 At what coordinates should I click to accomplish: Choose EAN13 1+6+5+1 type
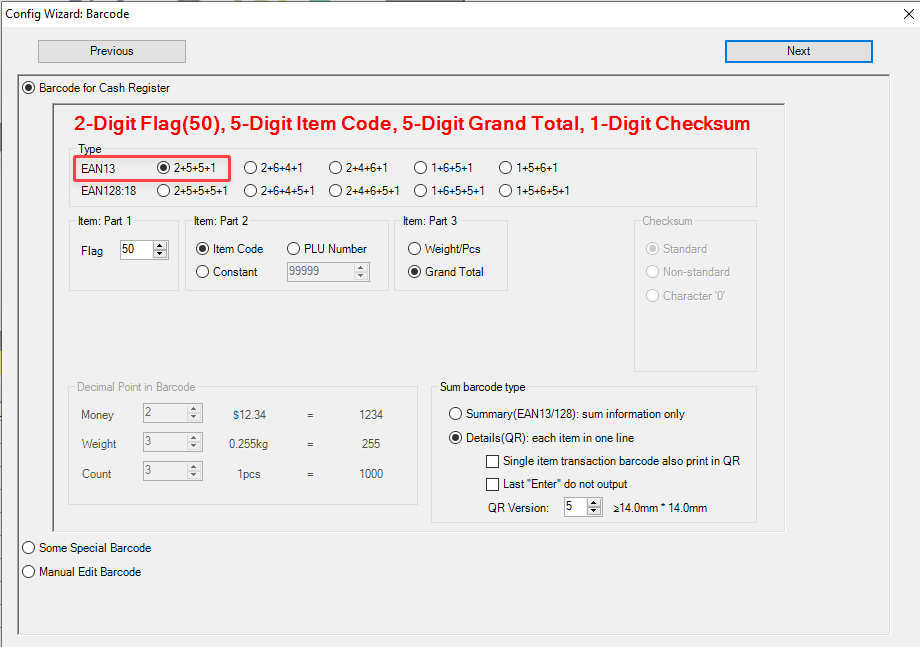click(444, 168)
